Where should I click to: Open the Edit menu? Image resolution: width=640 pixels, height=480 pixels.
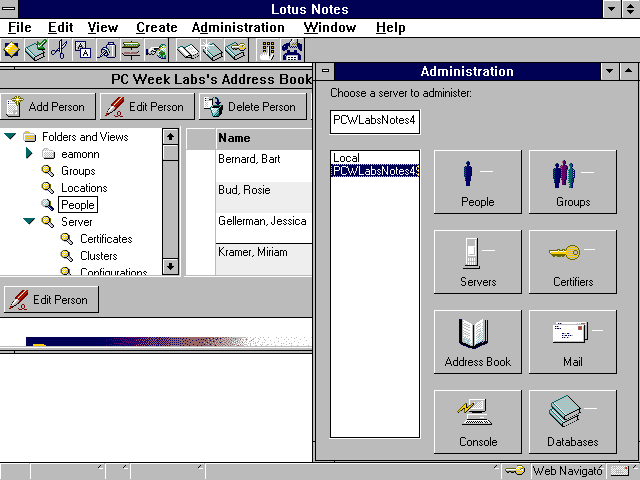60,28
